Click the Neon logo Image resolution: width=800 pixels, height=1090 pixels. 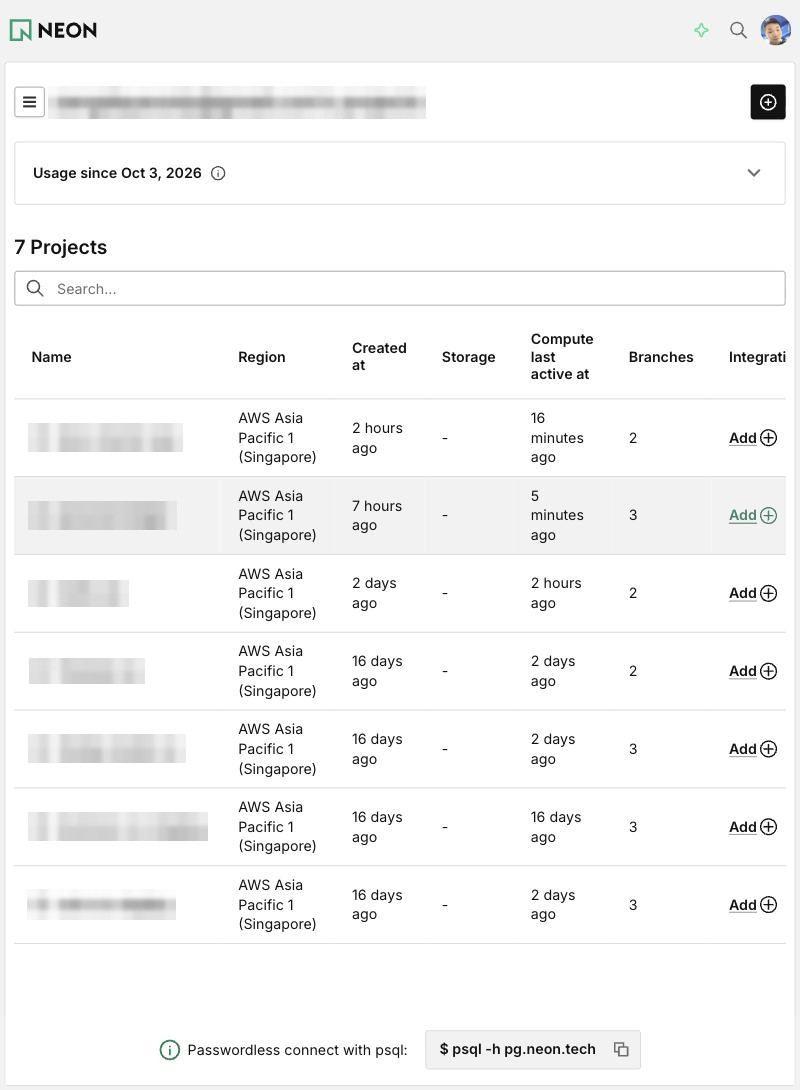(x=54, y=30)
